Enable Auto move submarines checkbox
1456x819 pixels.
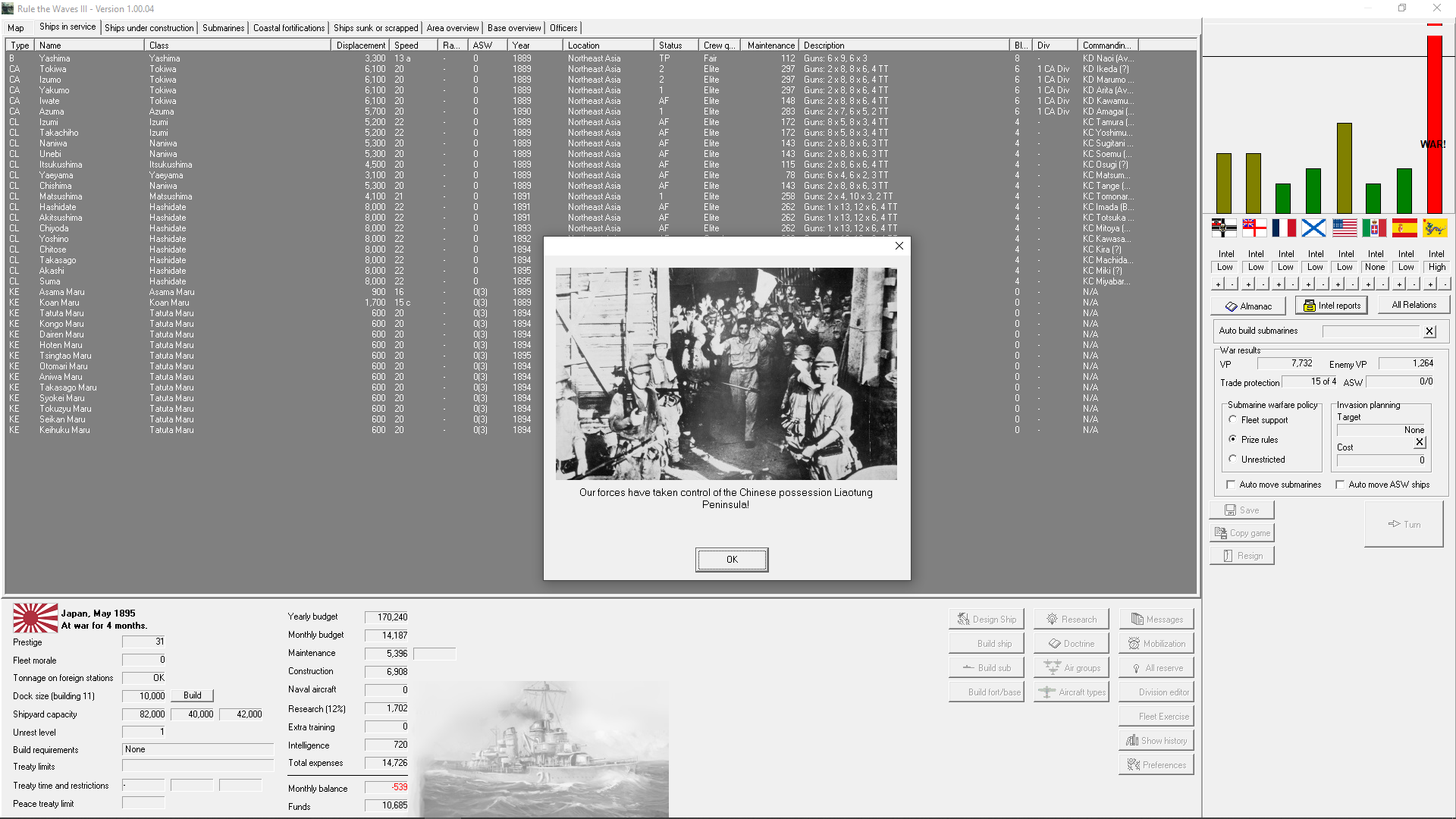tap(1231, 485)
